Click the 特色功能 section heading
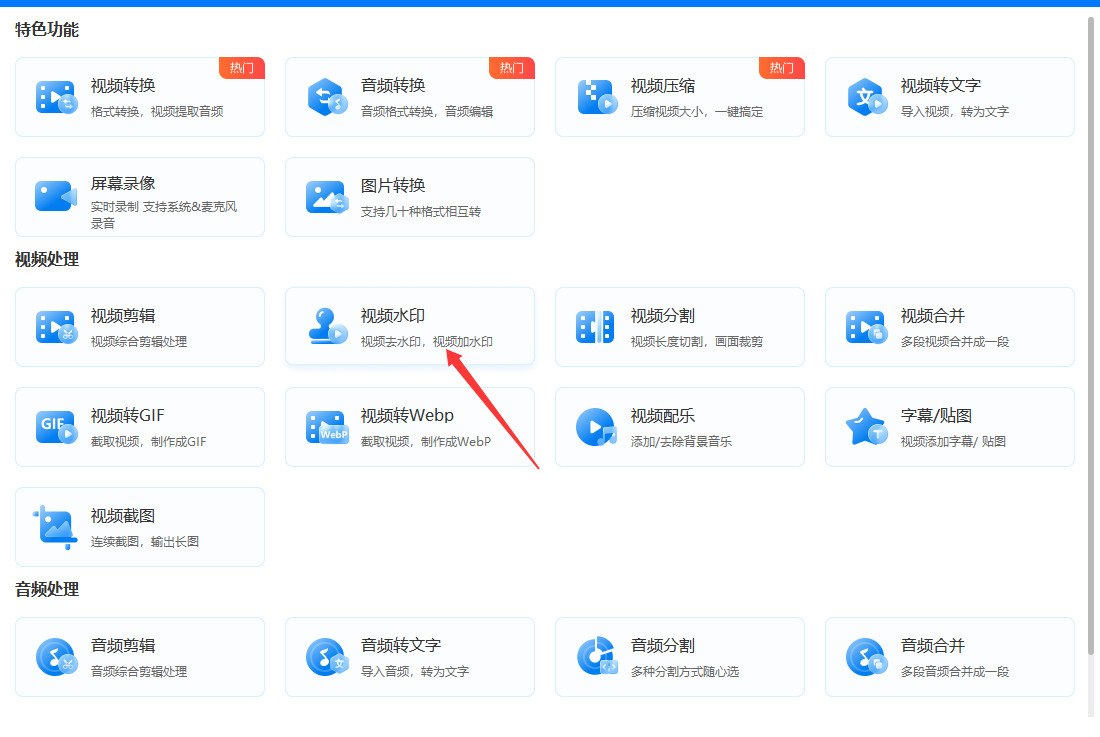Screen dimensions: 1100x737 (47, 29)
